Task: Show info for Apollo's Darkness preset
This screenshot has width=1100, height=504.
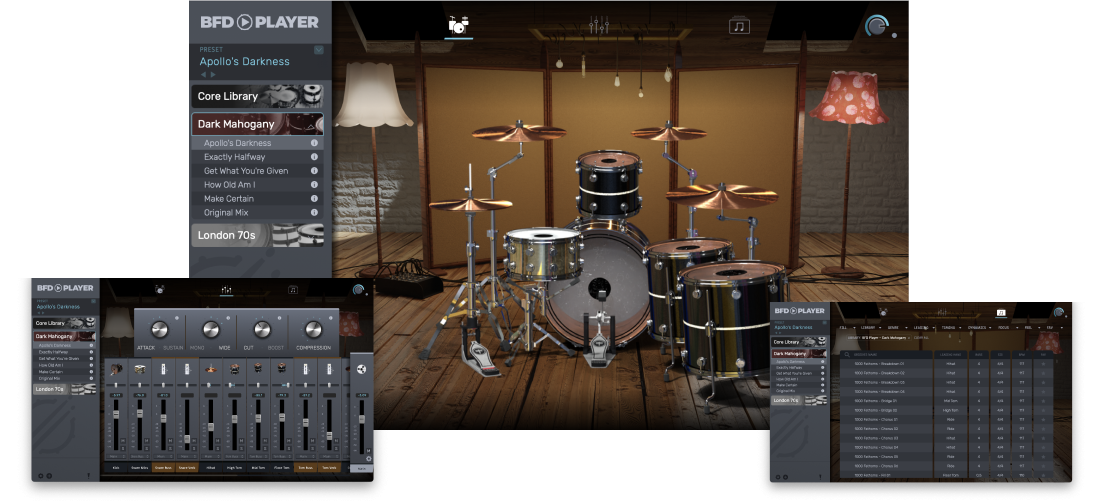Action: [314, 143]
